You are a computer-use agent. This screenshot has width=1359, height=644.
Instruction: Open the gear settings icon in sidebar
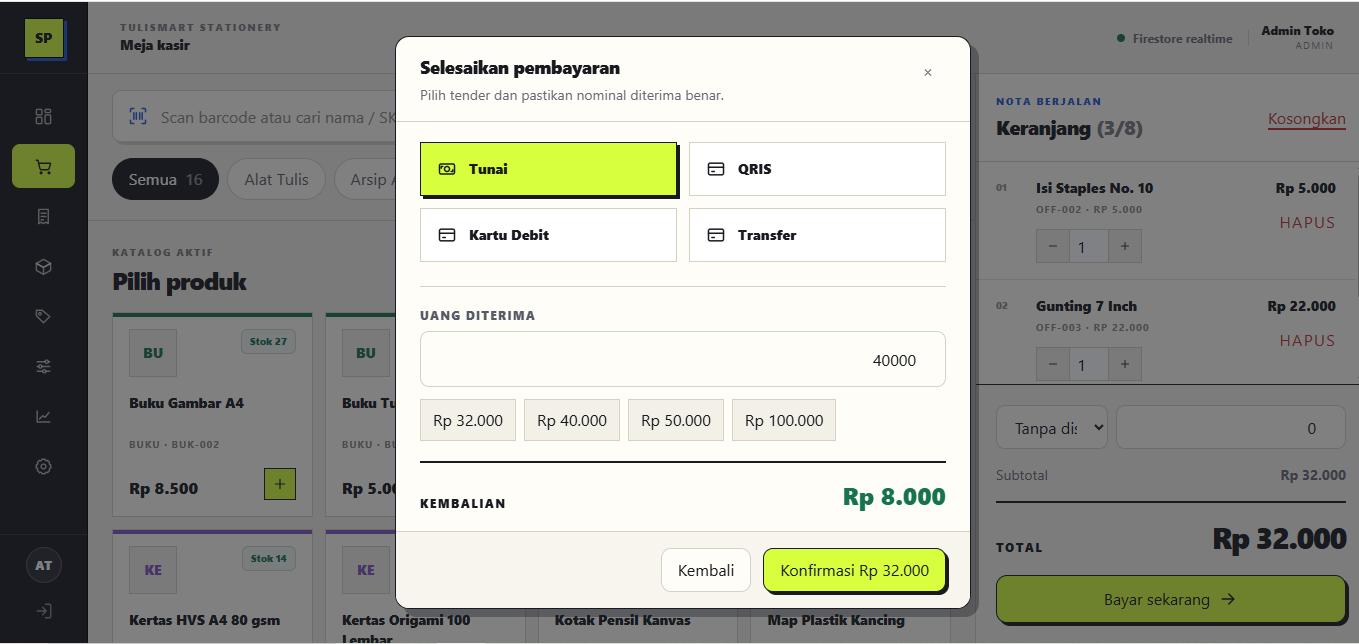pos(43,466)
